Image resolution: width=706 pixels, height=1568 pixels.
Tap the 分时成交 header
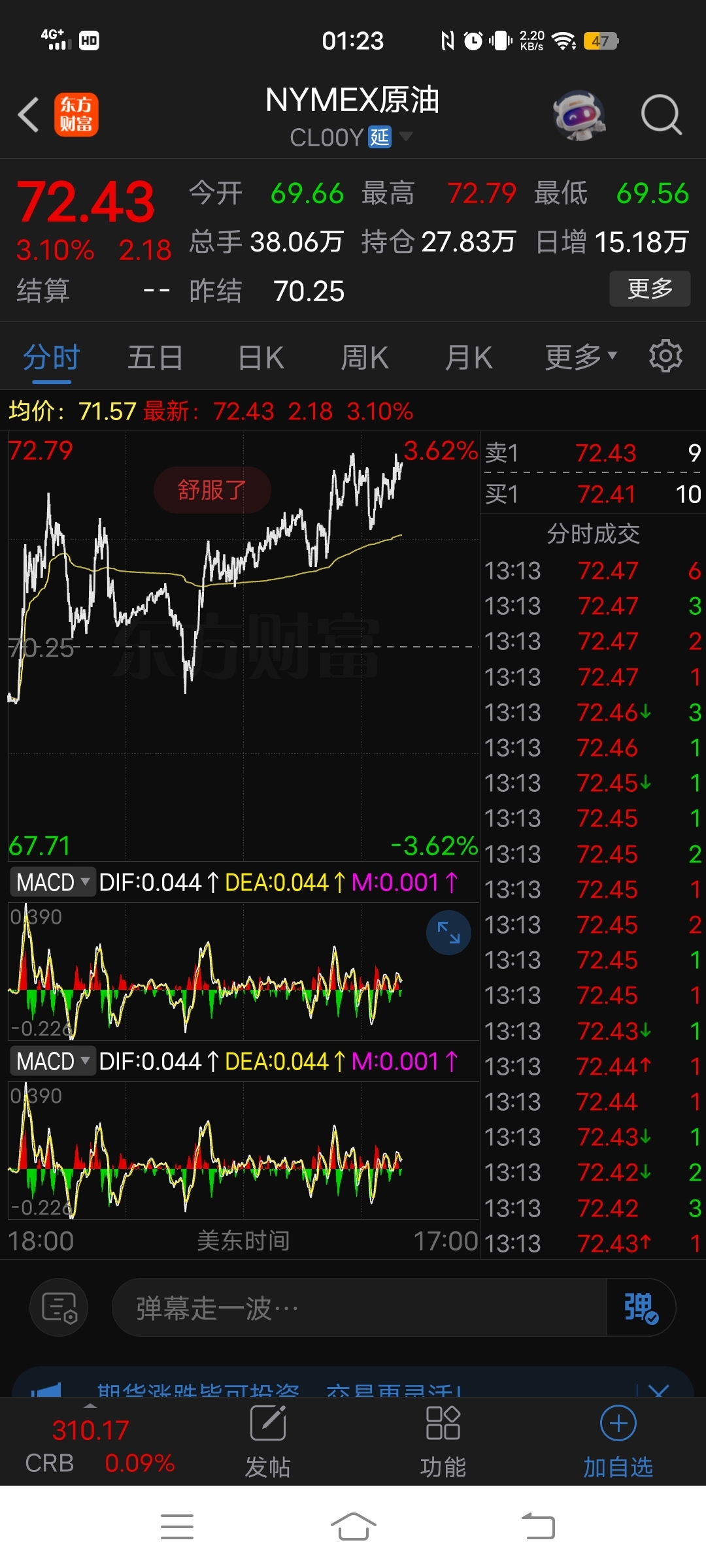click(x=593, y=534)
